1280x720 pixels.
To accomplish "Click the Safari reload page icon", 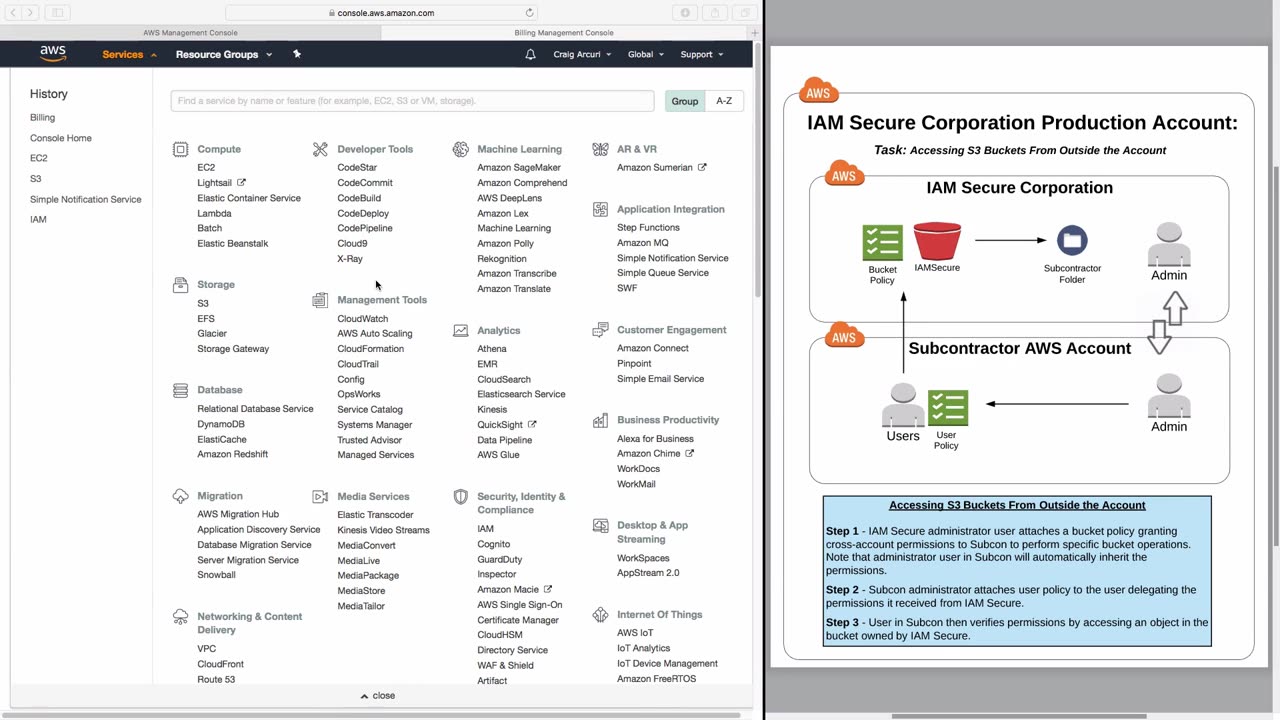I will 530,13.
